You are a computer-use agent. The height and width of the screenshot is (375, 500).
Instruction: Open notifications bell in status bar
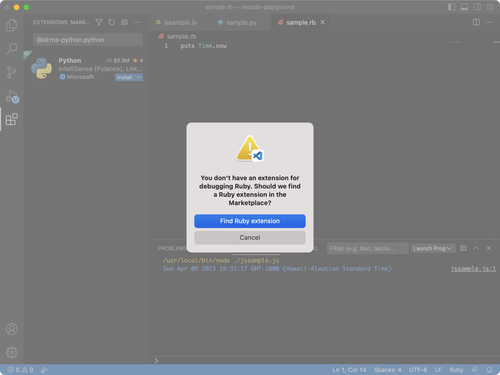click(x=489, y=370)
